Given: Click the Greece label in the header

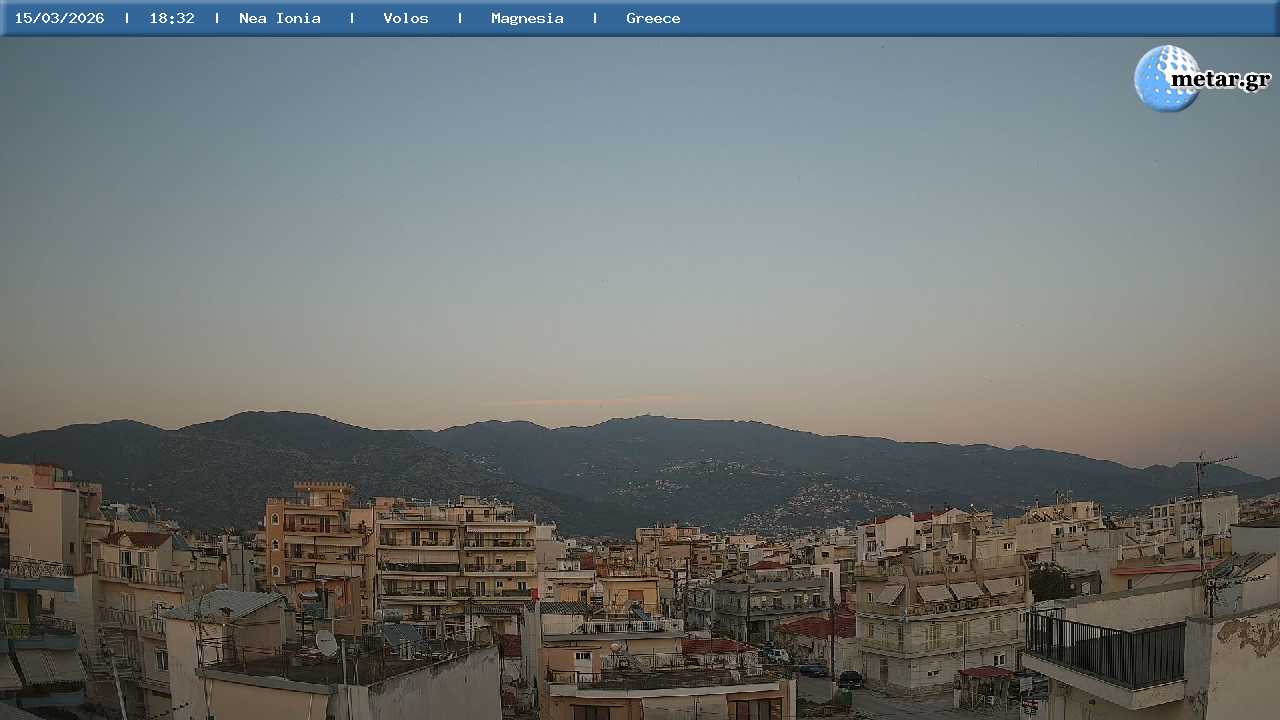Looking at the screenshot, I should tap(653, 18).
